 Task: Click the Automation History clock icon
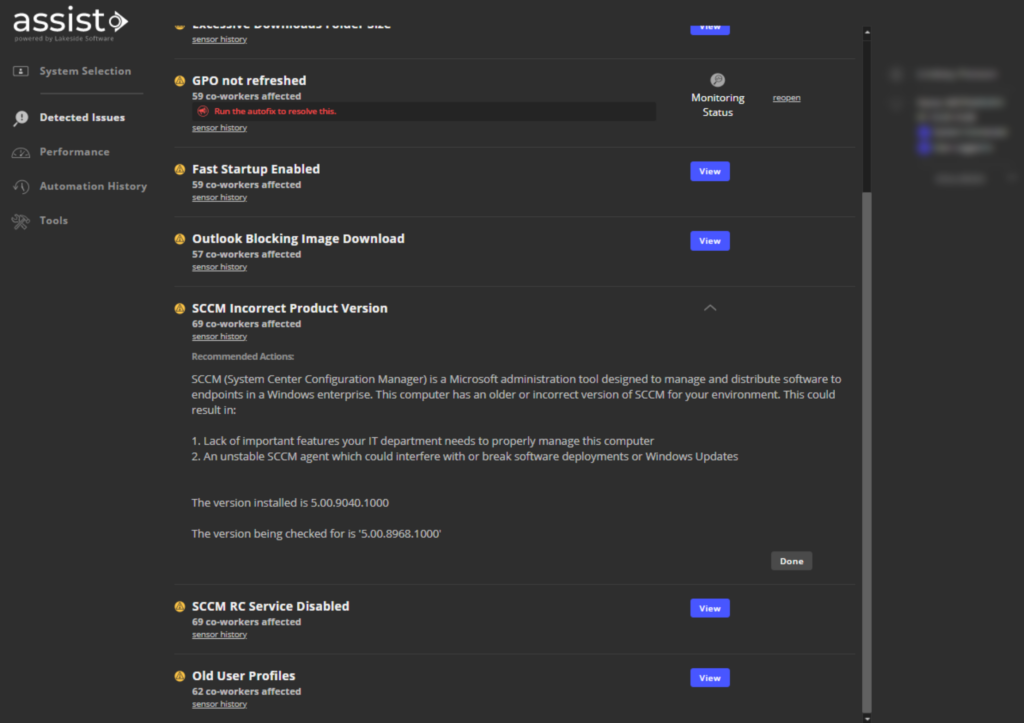coord(21,187)
